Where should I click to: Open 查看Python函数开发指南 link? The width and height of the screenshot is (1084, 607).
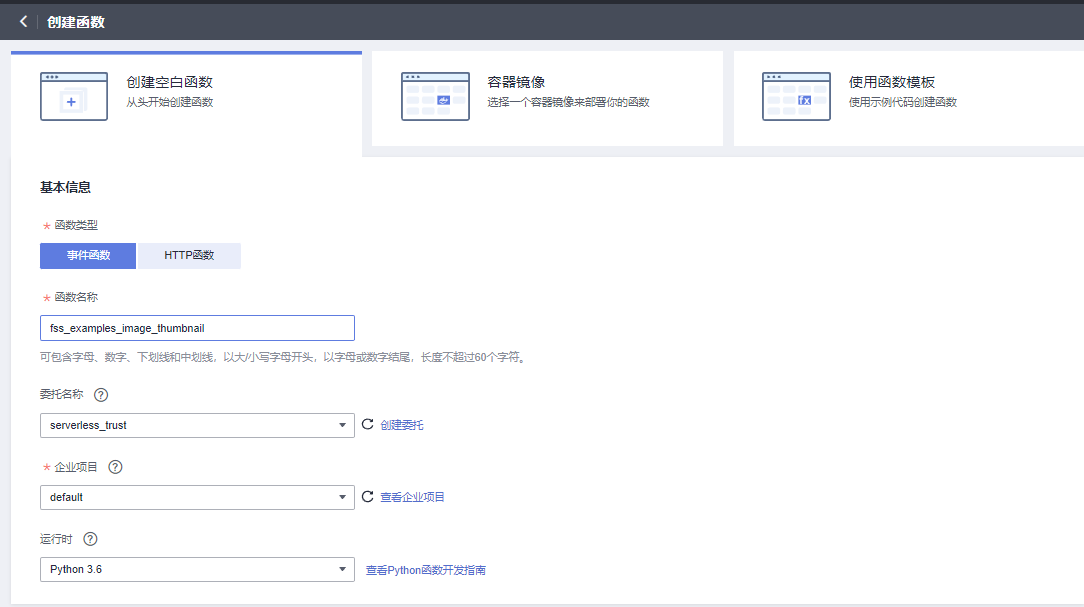click(426, 570)
